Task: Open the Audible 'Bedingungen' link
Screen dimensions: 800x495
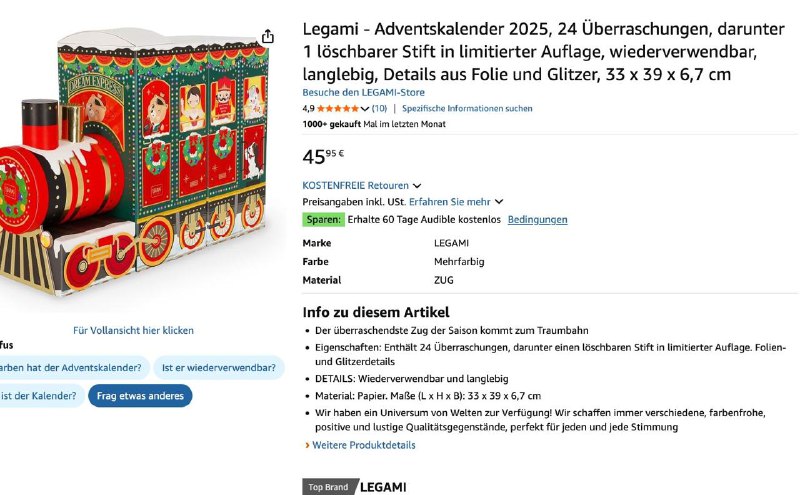Action: click(x=537, y=219)
